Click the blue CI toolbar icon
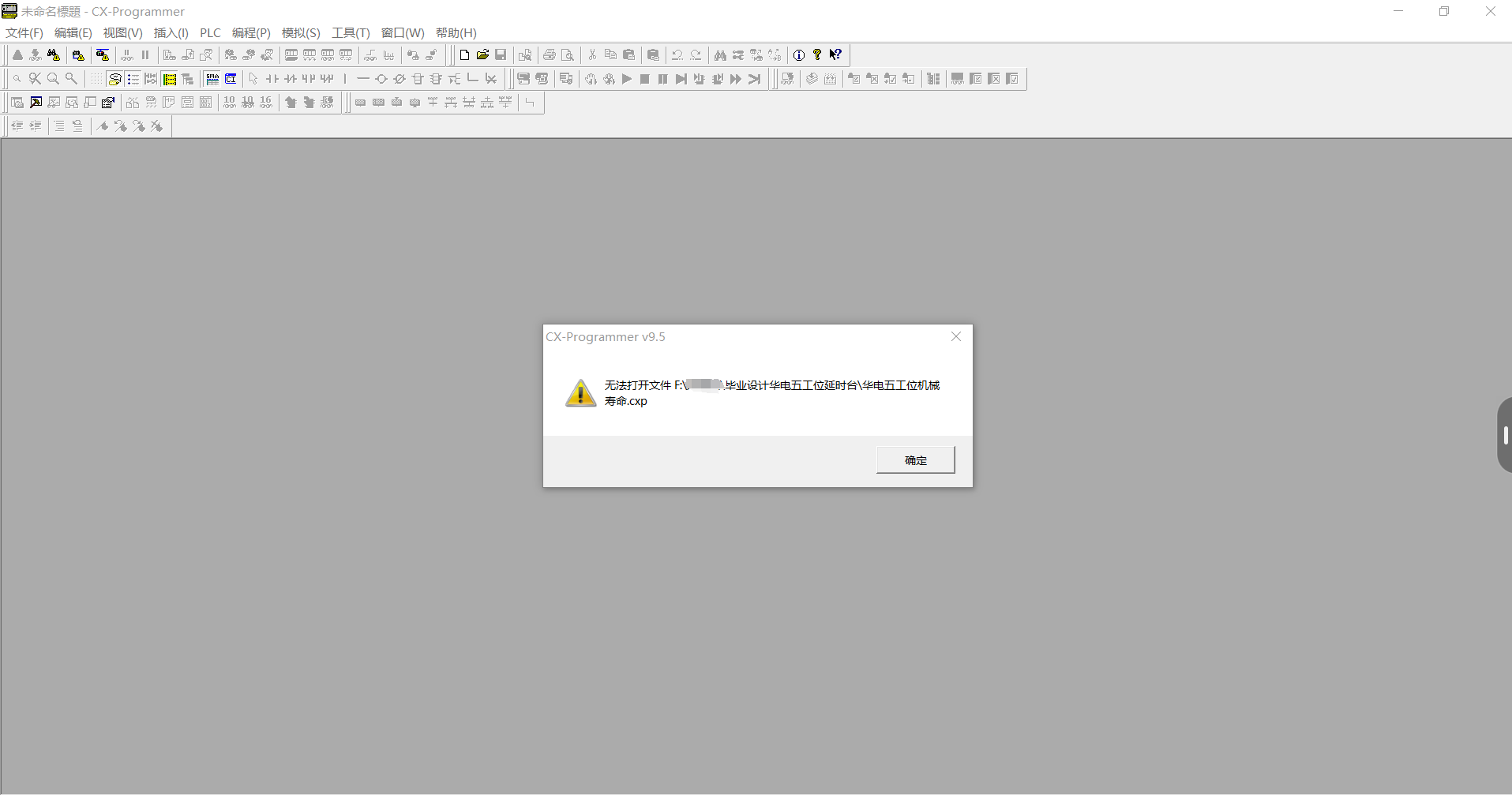Screen dimensions: 1512x795 tap(231, 79)
